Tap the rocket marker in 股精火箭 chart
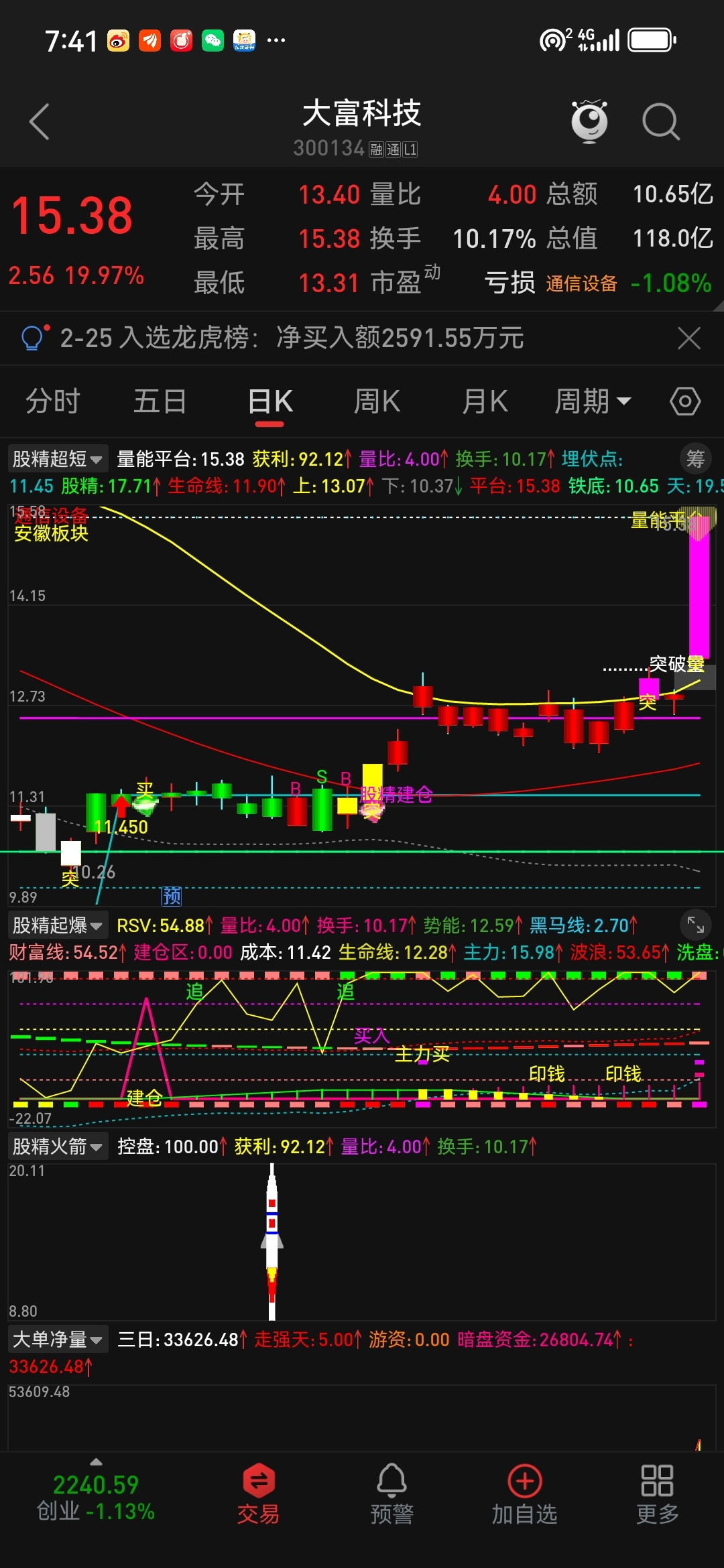The height and width of the screenshot is (1568, 724). coord(271,1242)
